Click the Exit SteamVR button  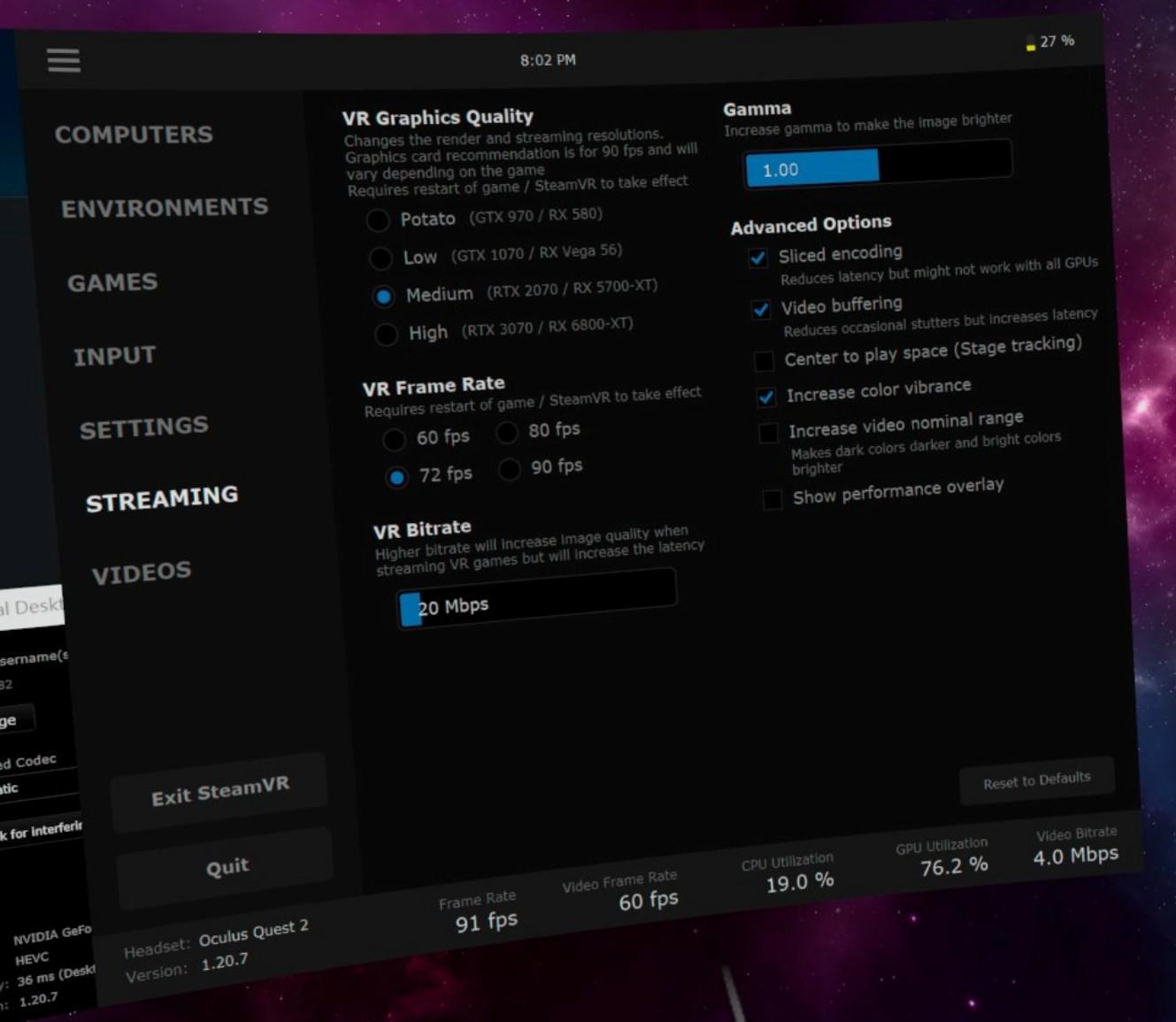point(219,791)
